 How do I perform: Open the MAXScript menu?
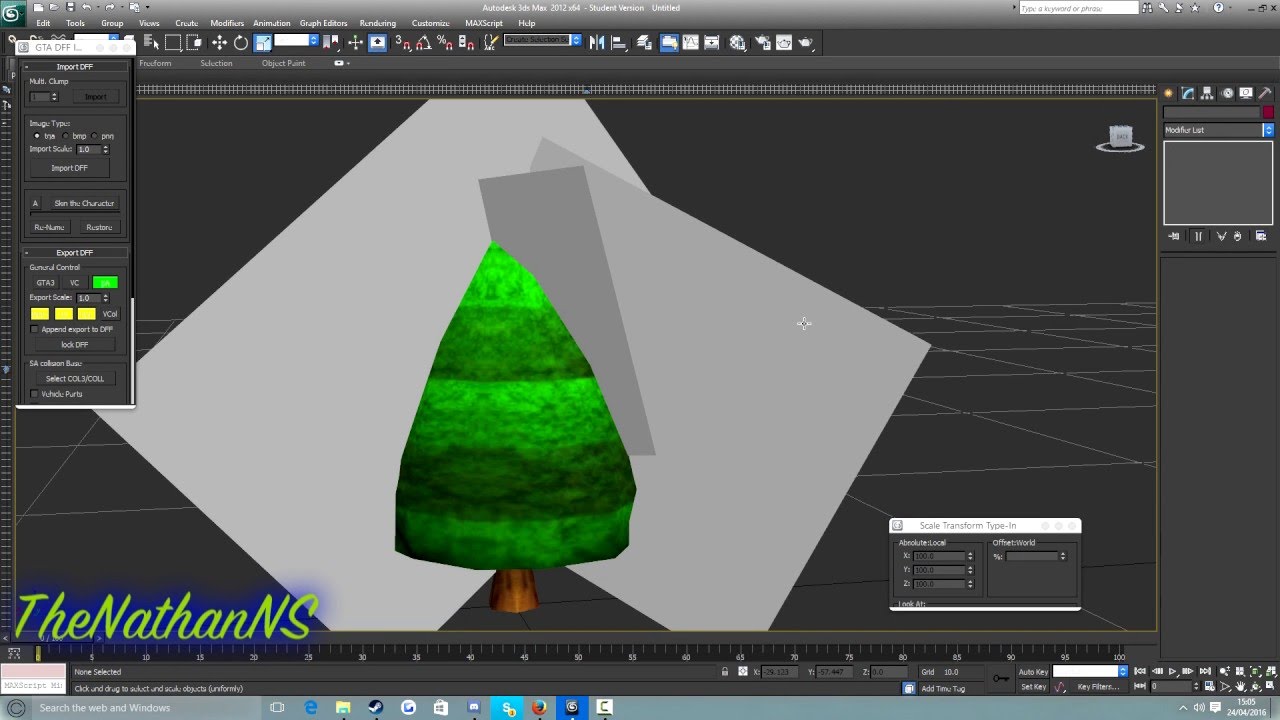[484, 23]
